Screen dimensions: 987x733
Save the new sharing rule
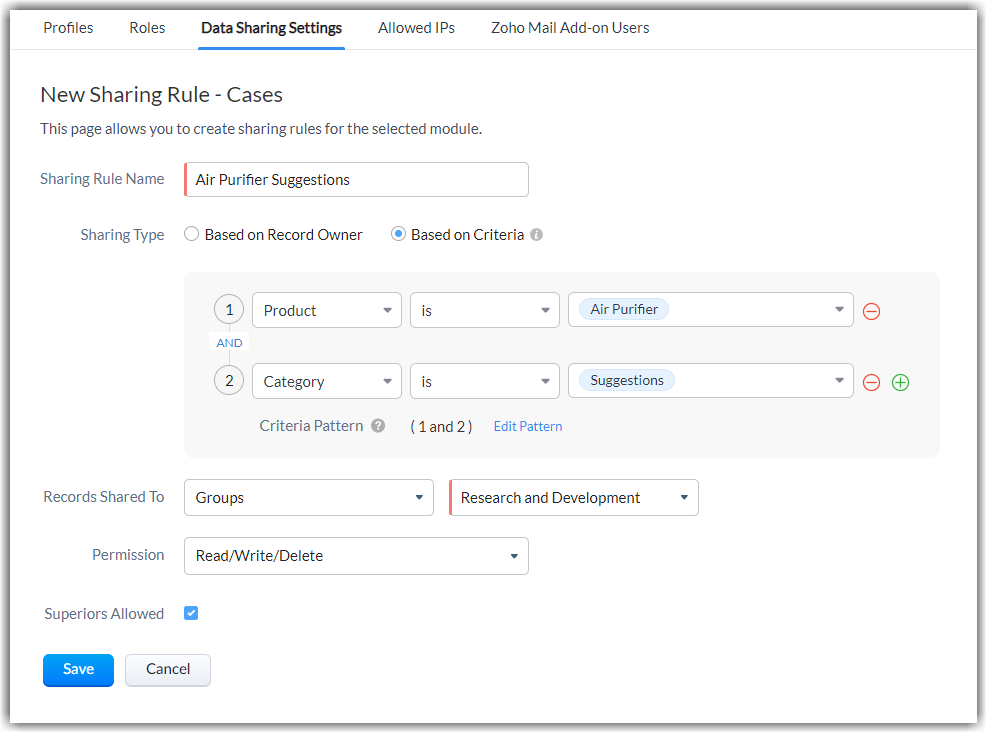[x=78, y=670]
